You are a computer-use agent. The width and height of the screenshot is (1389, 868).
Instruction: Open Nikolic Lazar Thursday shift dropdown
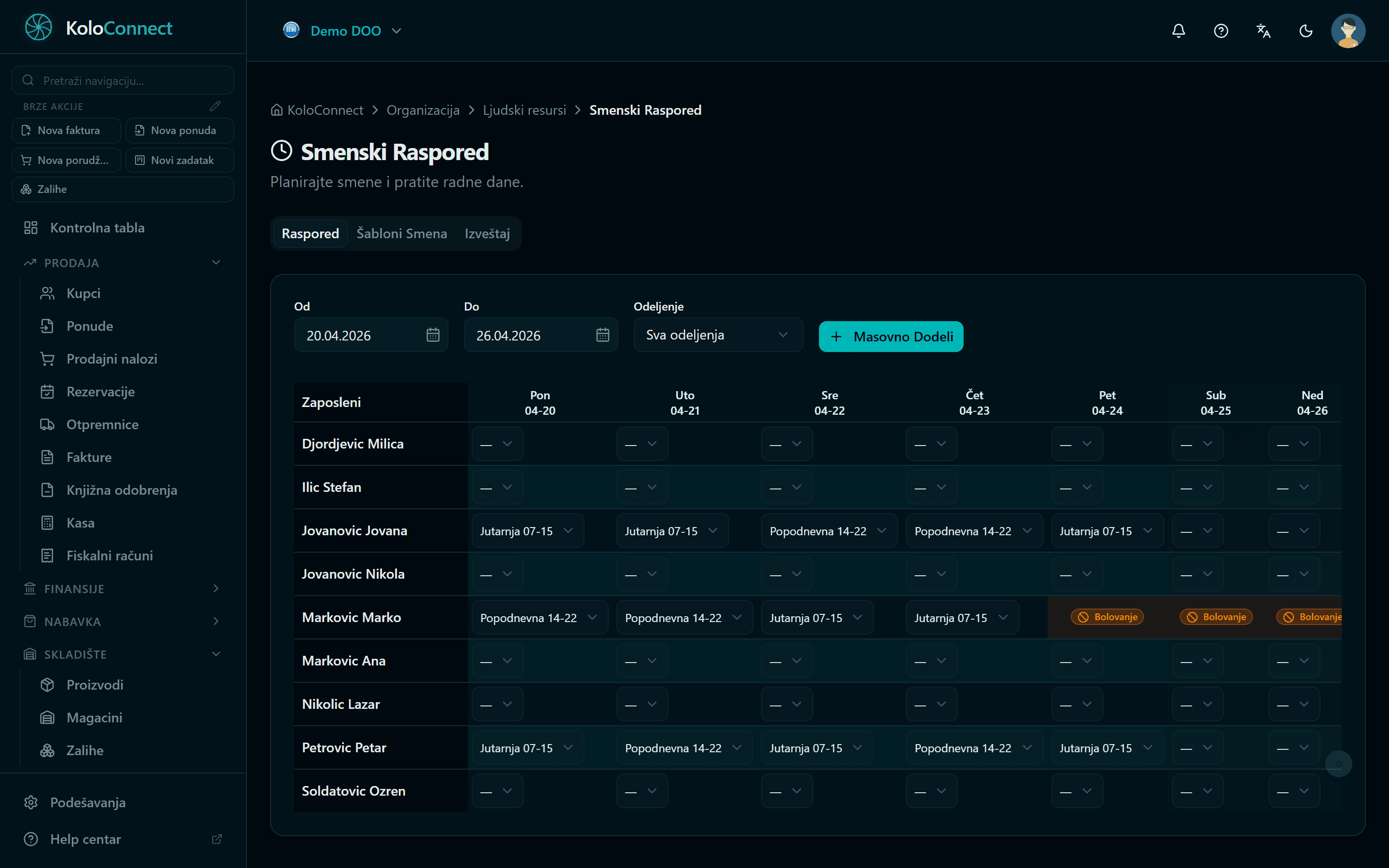tap(931, 705)
